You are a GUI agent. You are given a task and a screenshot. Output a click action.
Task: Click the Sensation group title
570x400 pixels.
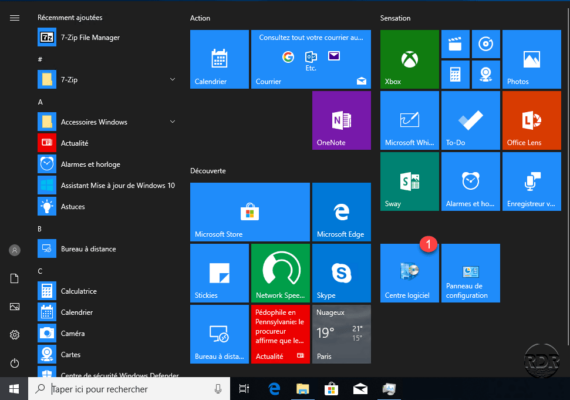[x=395, y=18]
